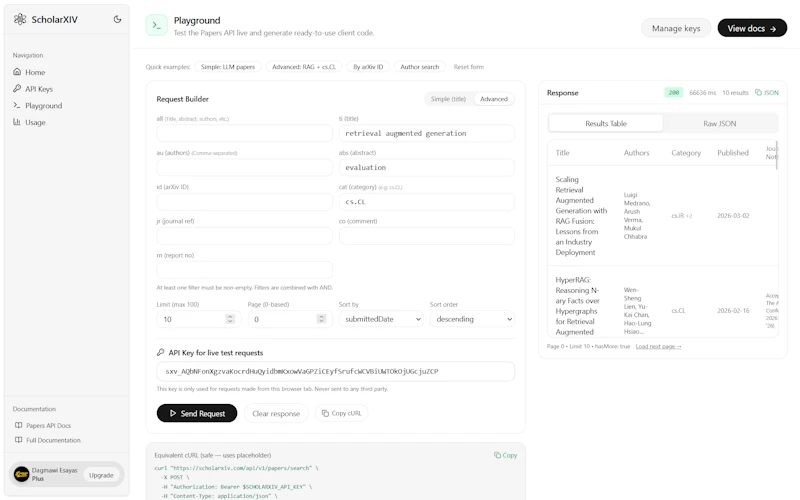Viewport: 800px width, 500px height.
Task: Toggle dark mode moon icon
Action: coord(117,19)
